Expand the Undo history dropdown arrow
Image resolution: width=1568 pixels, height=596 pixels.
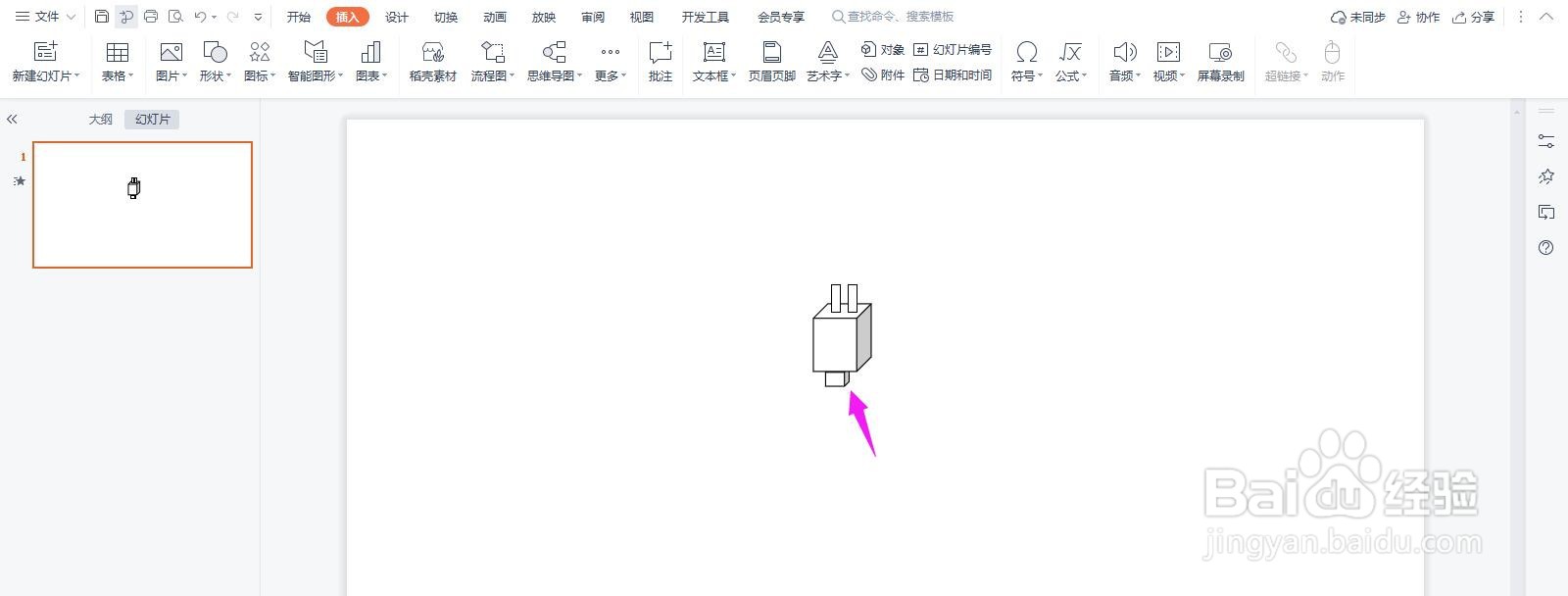pyautogui.click(x=214, y=18)
